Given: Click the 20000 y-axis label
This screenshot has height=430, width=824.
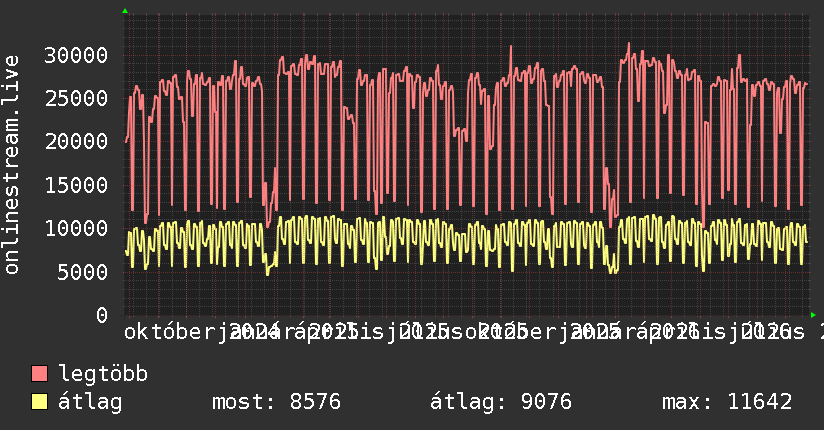Looking at the screenshot, I should click(76, 141).
